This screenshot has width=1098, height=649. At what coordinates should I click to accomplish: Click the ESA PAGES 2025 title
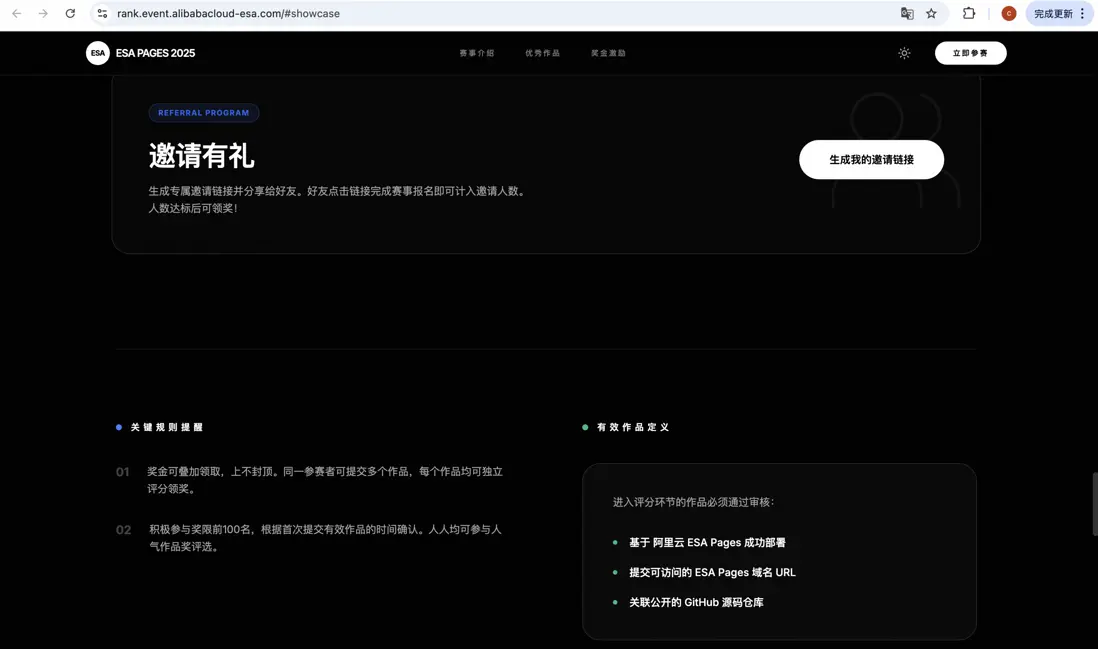[x=155, y=53]
